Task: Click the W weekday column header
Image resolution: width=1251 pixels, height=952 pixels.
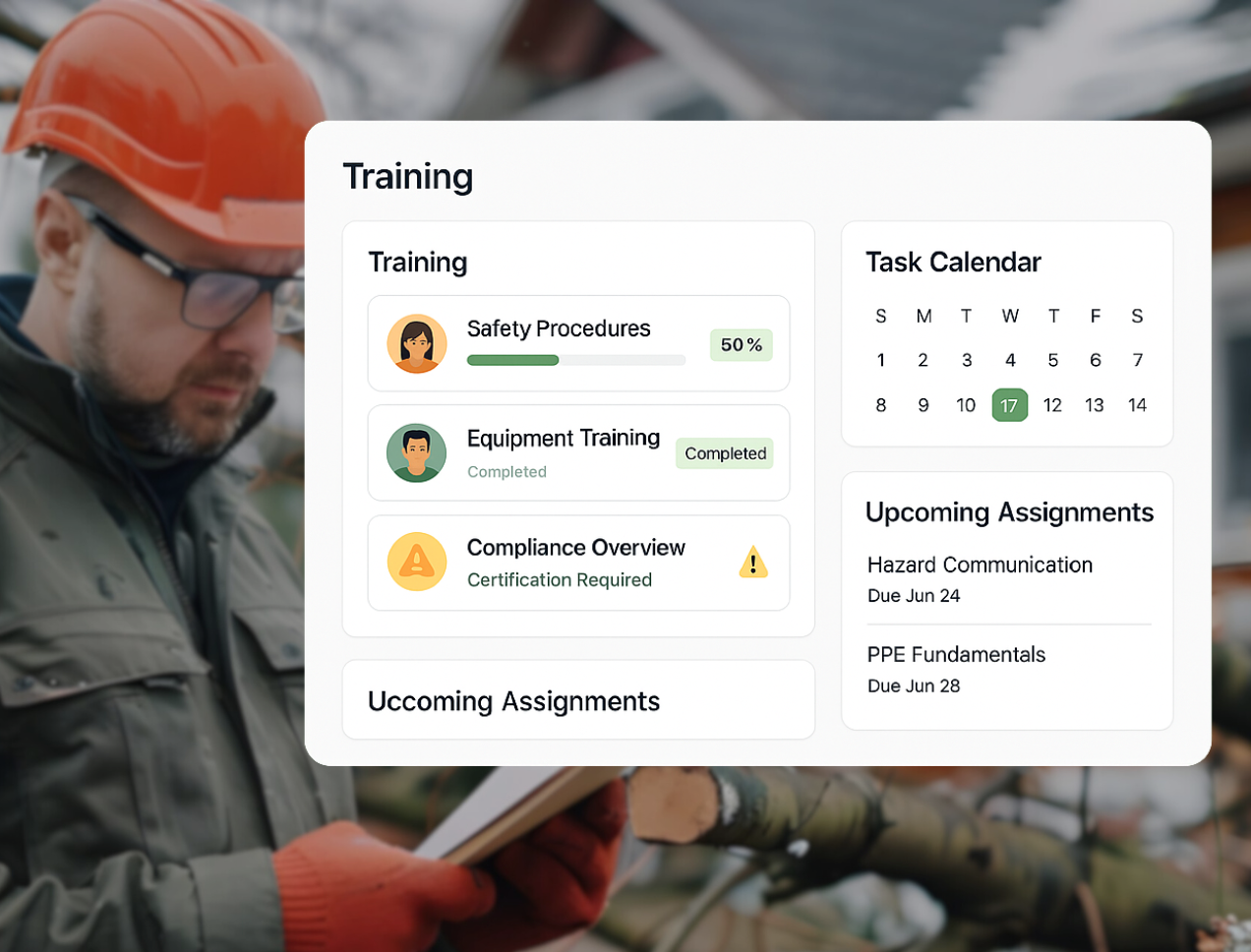Action: (x=1010, y=316)
